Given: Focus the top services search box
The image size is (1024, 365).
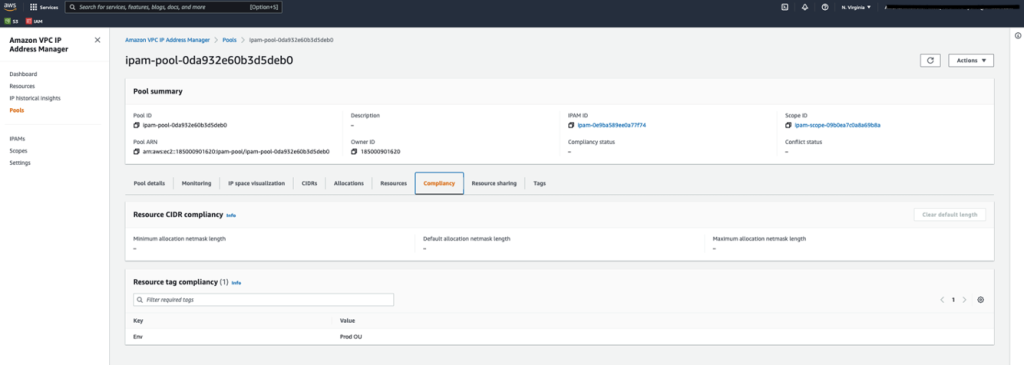Looking at the screenshot, I should [x=174, y=7].
